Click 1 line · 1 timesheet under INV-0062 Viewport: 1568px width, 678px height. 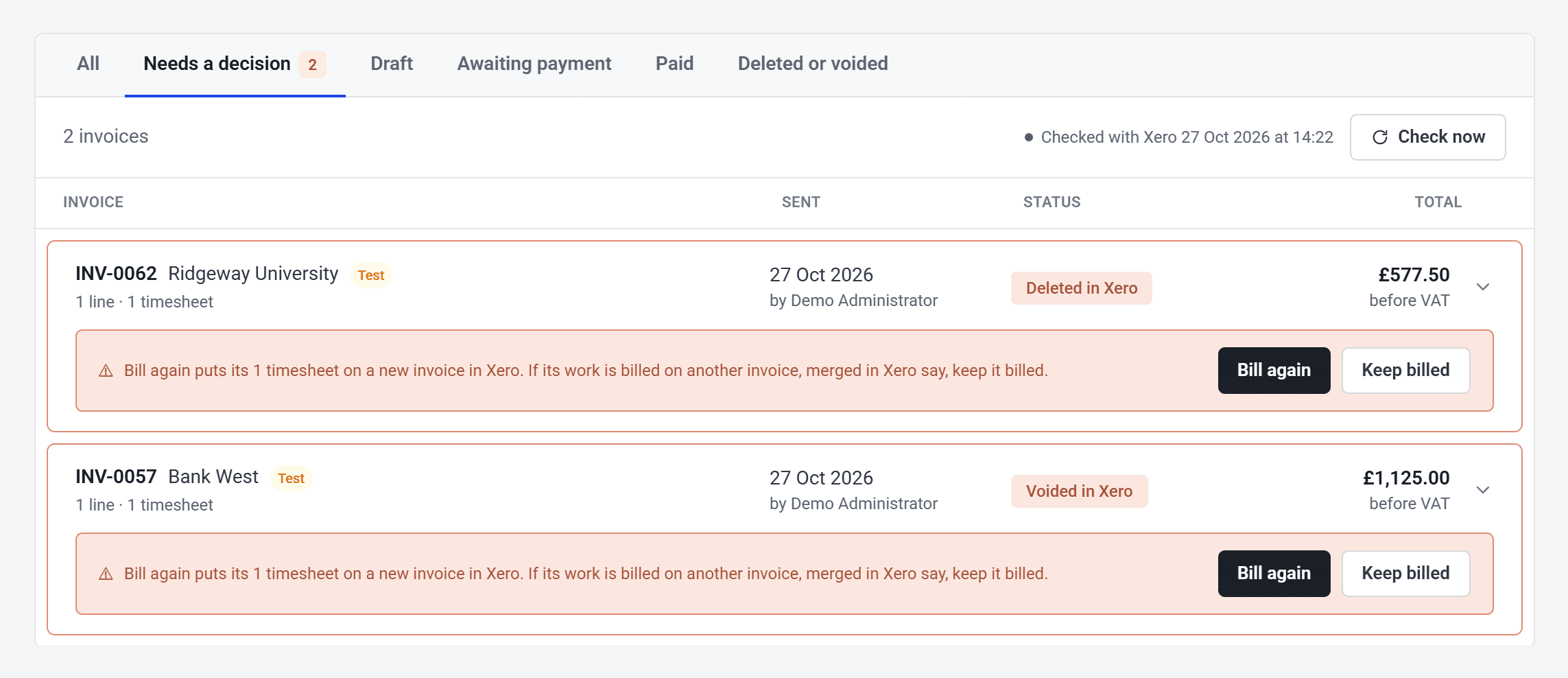coord(144,302)
